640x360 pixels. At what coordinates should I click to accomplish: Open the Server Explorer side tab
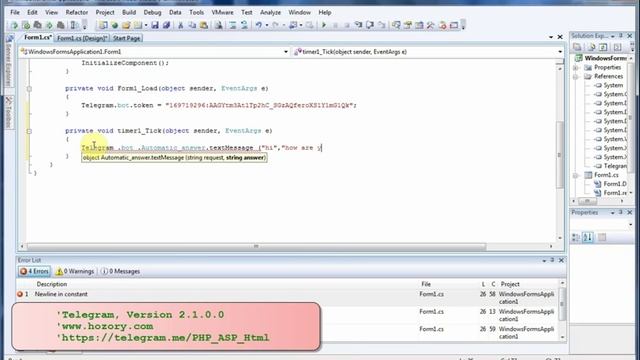[x=9, y=61]
